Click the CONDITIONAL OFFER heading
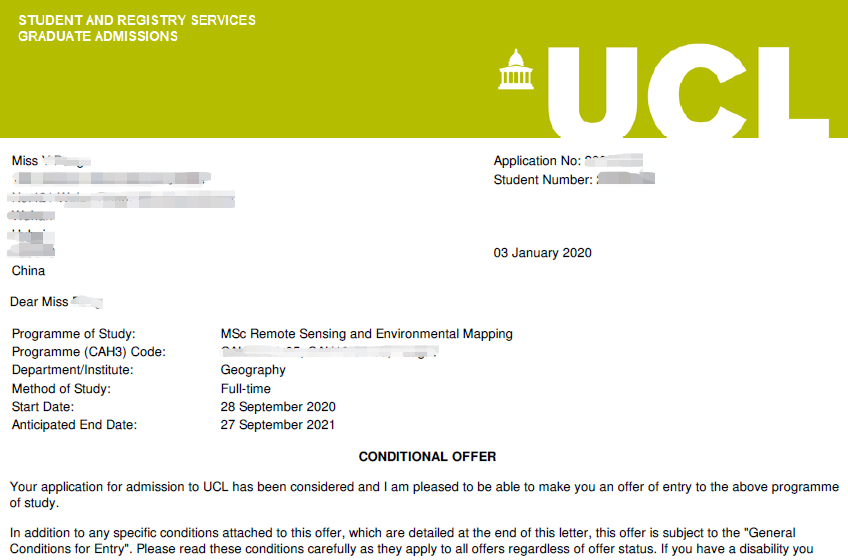The image size is (848, 560). [427, 457]
